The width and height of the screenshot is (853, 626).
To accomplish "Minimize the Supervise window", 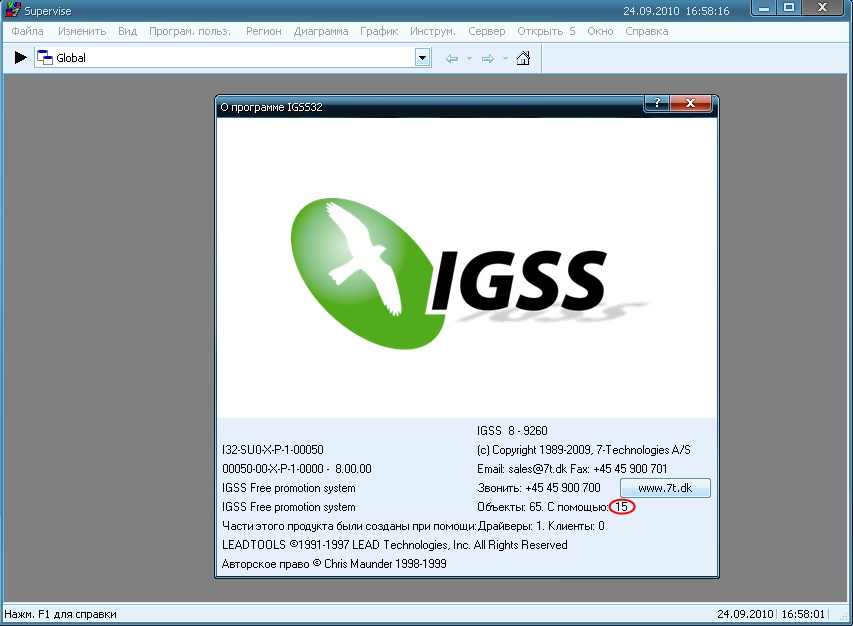I will click(764, 8).
